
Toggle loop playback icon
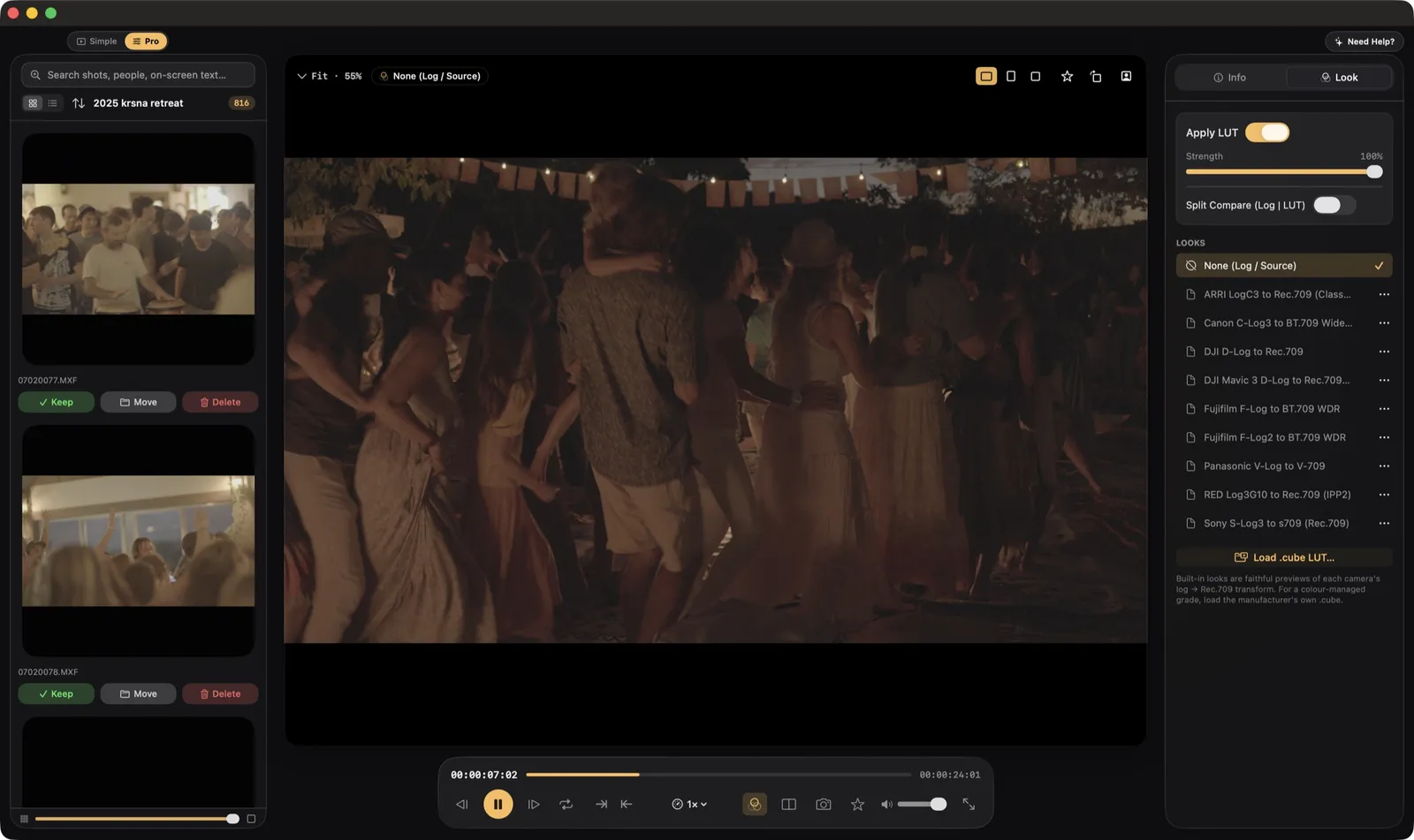pyautogui.click(x=566, y=804)
